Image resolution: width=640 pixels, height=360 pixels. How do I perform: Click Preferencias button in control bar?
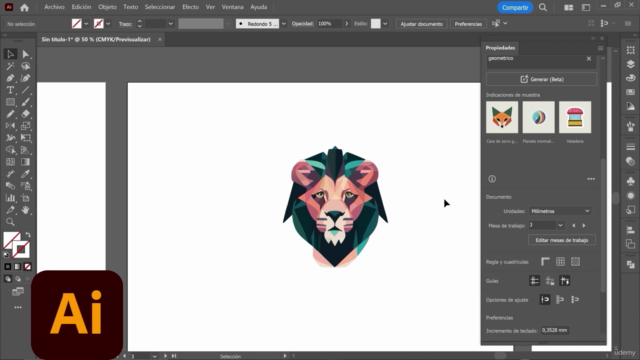tap(468, 24)
